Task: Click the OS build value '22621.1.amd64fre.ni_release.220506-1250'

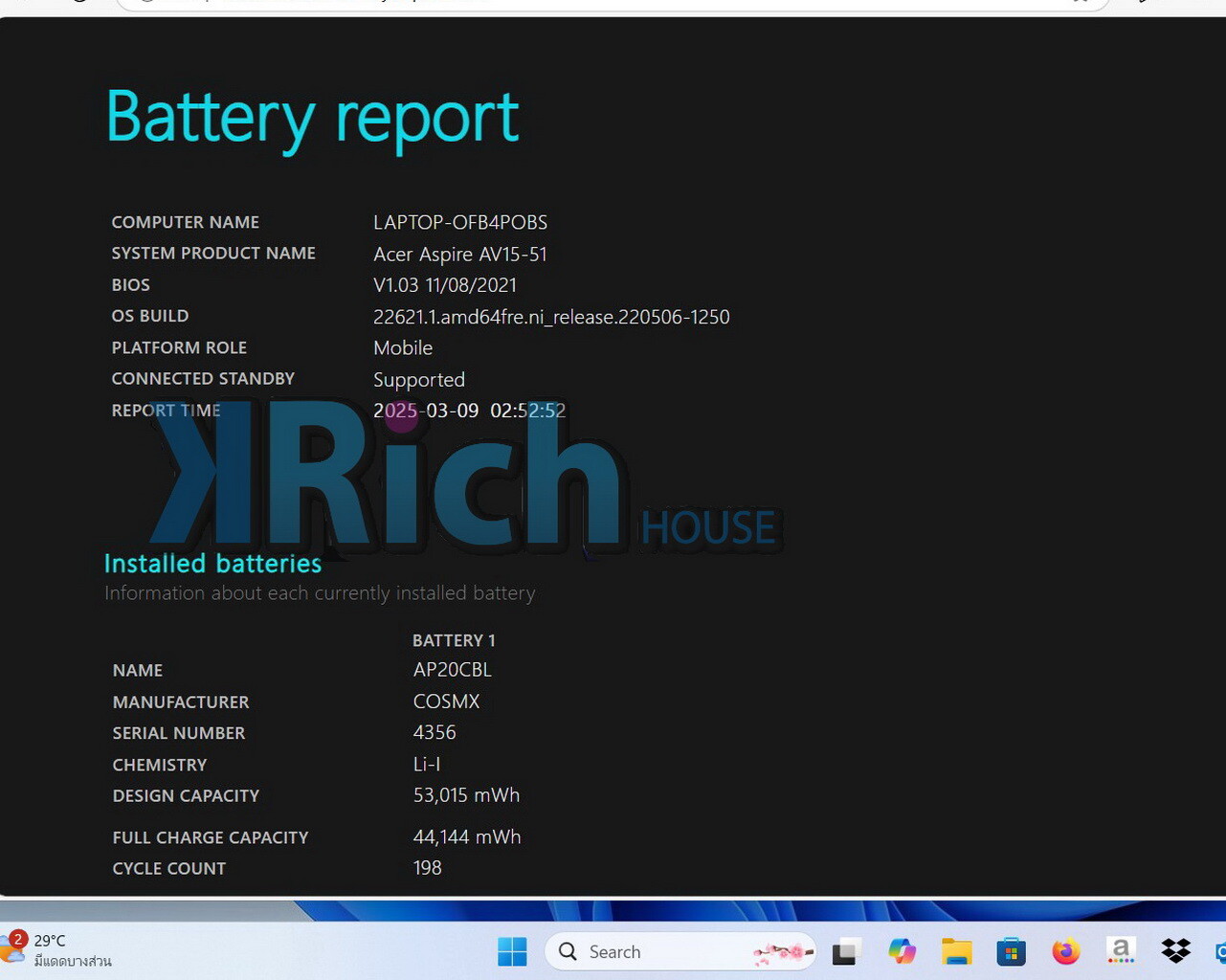Action: 551,317
